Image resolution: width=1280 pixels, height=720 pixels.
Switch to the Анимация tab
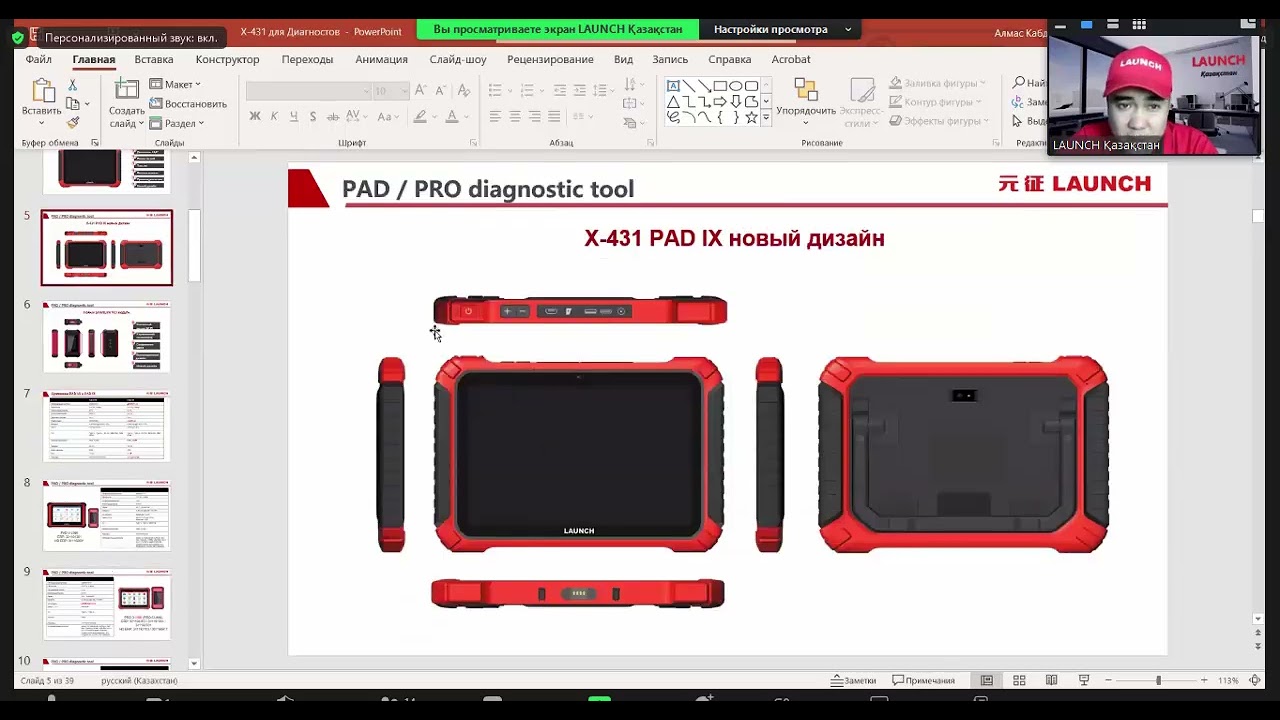[x=382, y=59]
